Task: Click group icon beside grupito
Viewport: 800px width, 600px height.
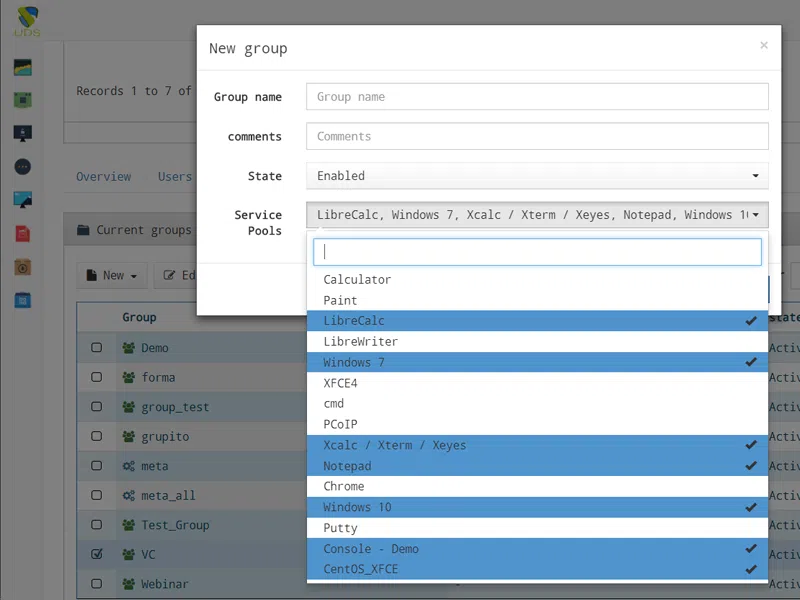Action: pos(129,437)
